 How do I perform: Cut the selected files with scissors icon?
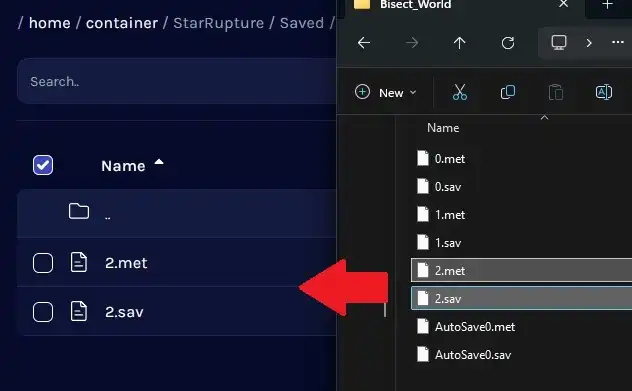point(459,92)
